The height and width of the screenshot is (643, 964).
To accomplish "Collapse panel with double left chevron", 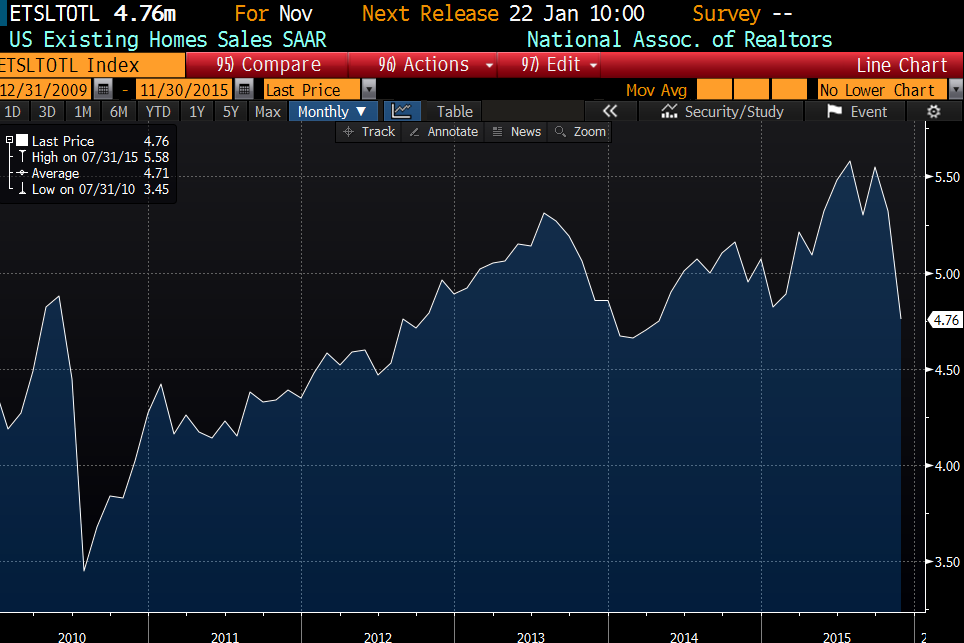I will (x=610, y=111).
